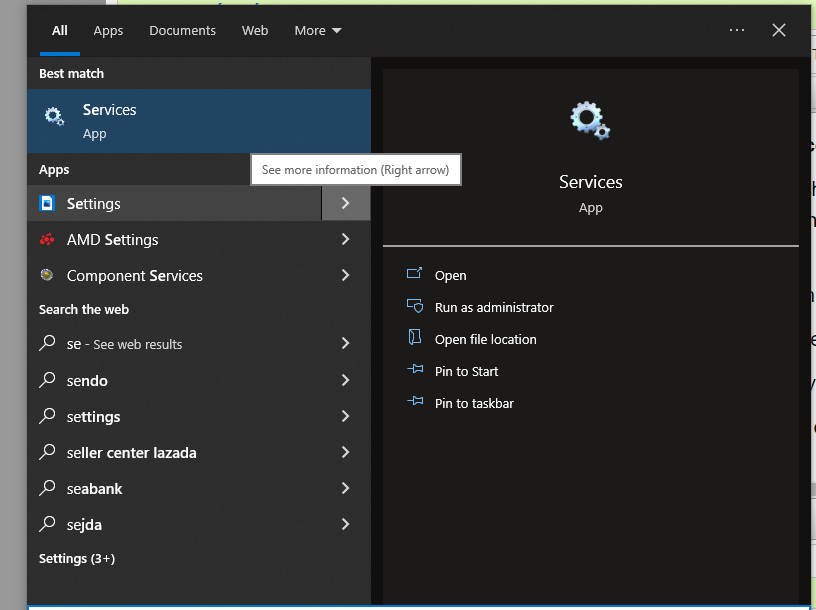The image size is (816, 610).
Task: Expand 'se - See web results' arrow
Action: (346, 343)
